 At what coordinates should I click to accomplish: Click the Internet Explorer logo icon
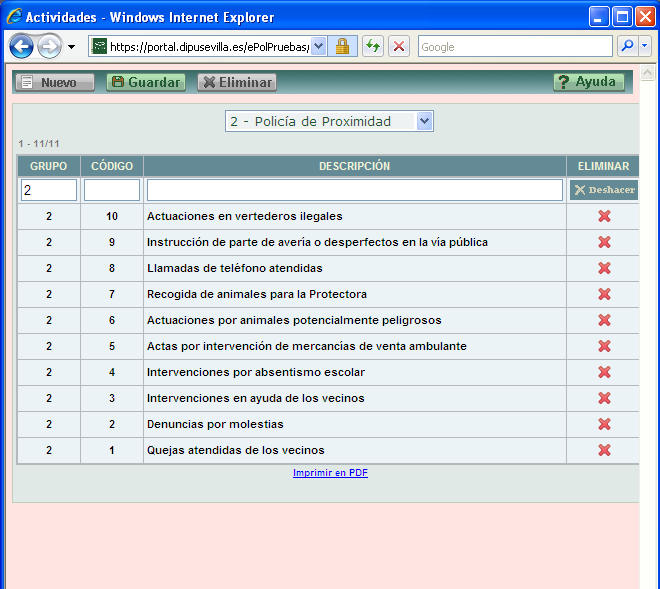(14, 16)
